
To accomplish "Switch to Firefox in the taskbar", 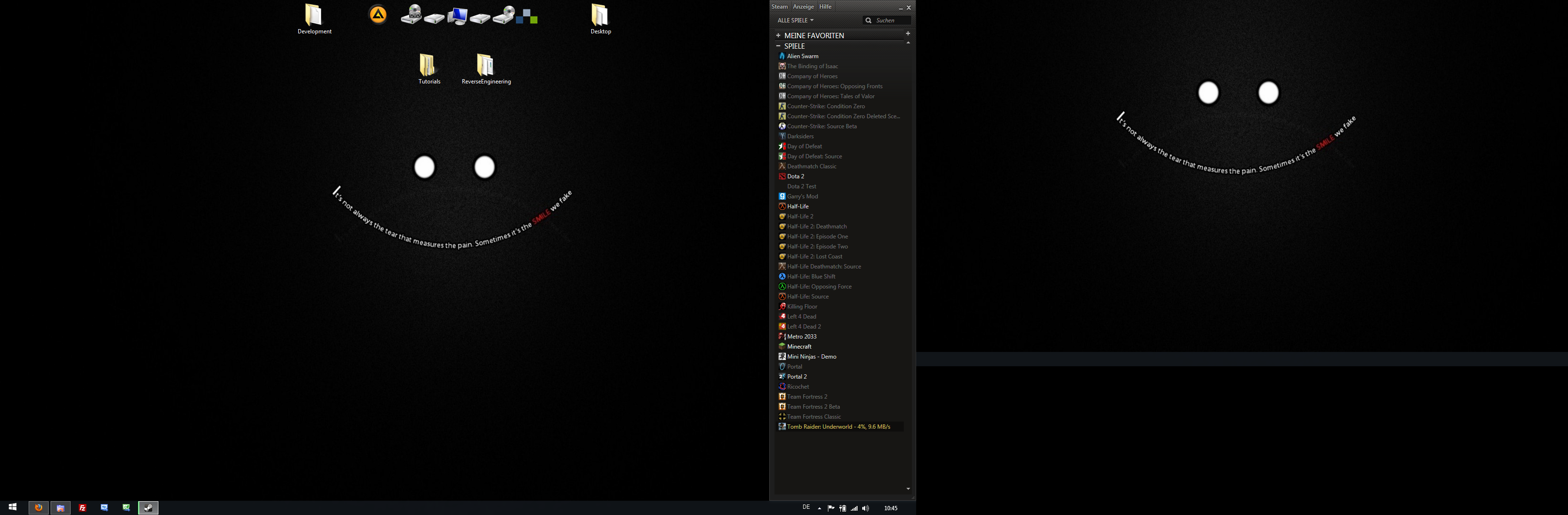I will 38,508.
